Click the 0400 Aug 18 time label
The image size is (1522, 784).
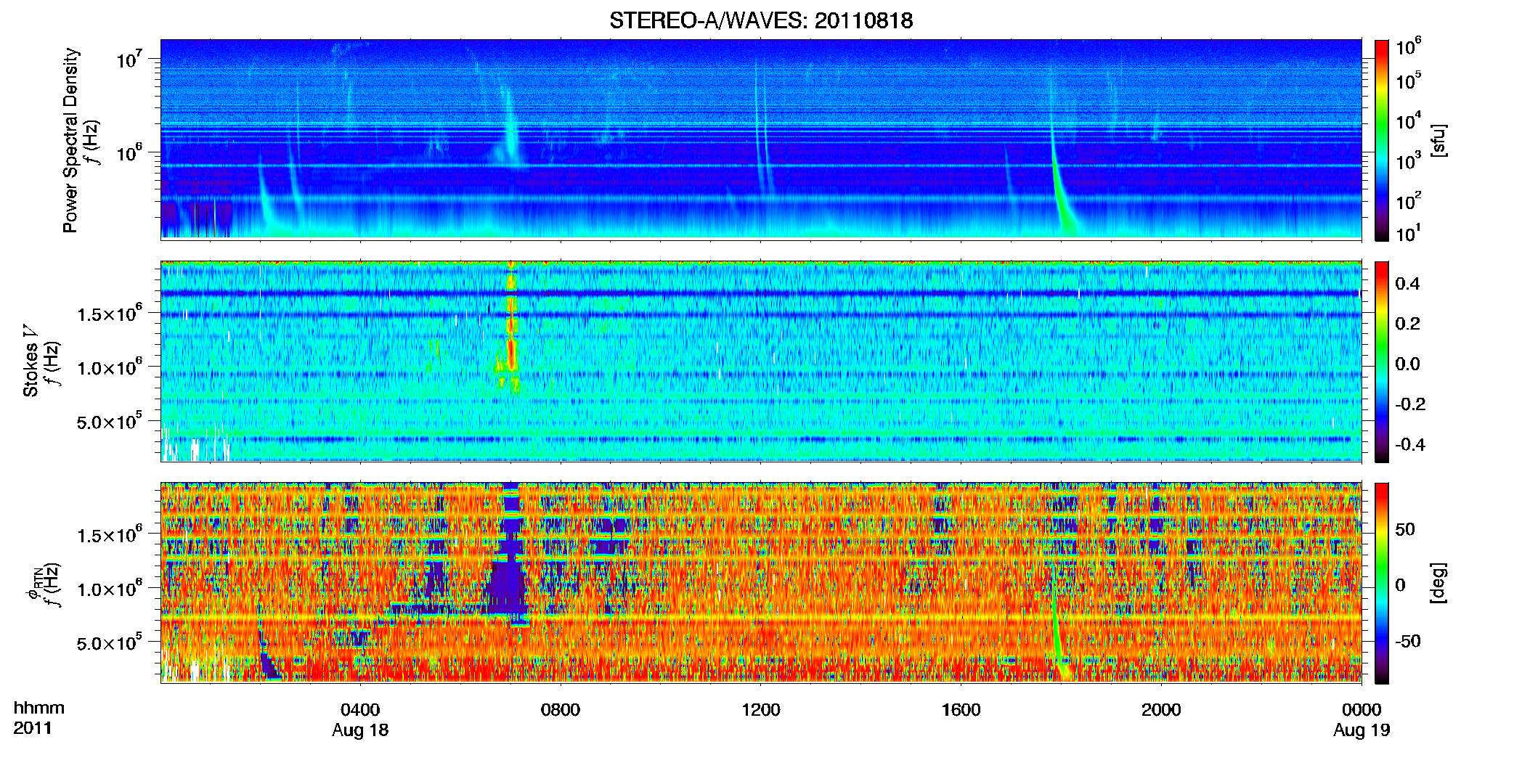click(x=360, y=719)
